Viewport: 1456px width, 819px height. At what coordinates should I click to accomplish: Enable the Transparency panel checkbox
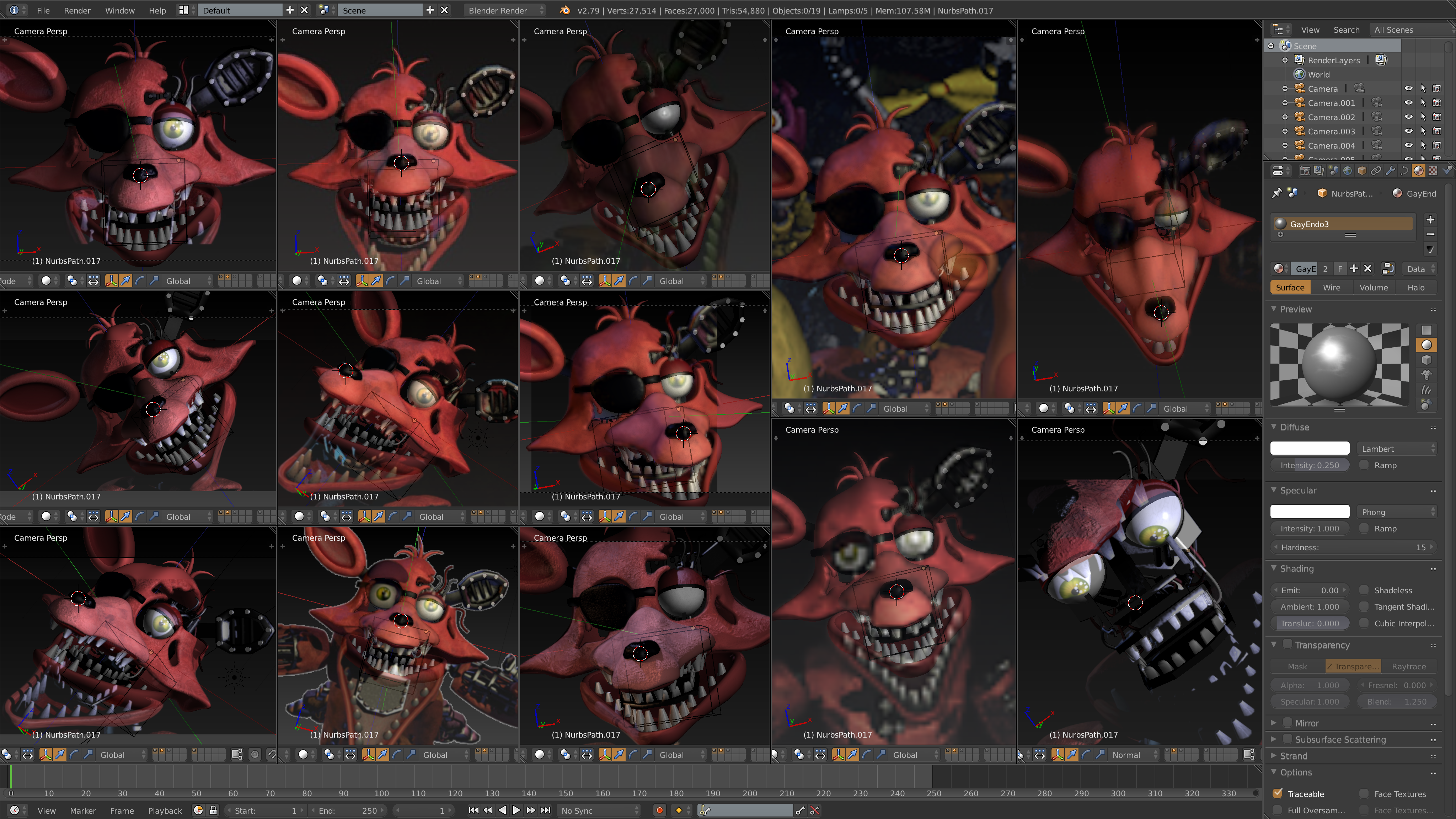[1288, 644]
